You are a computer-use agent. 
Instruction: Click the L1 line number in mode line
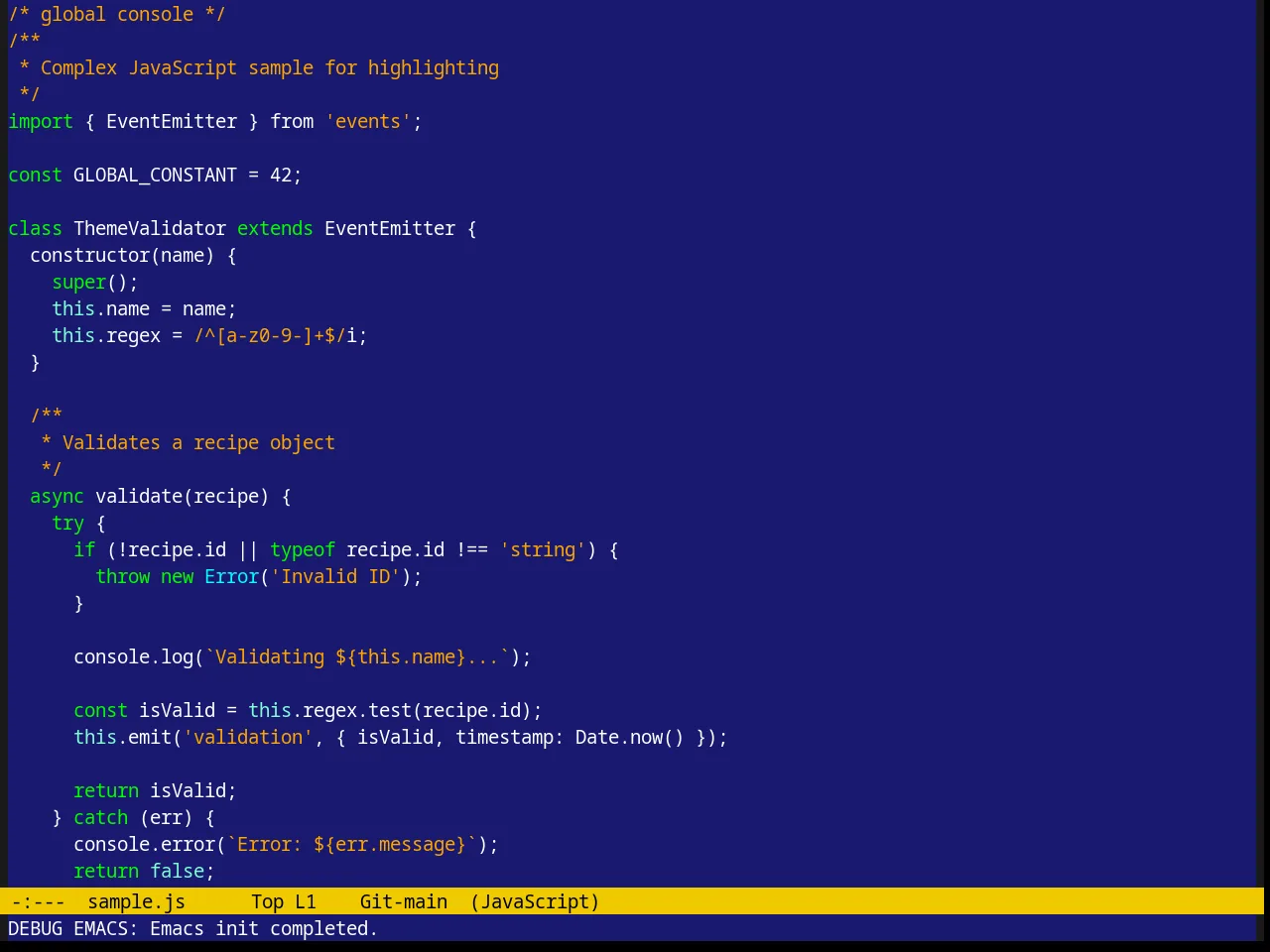coord(306,901)
